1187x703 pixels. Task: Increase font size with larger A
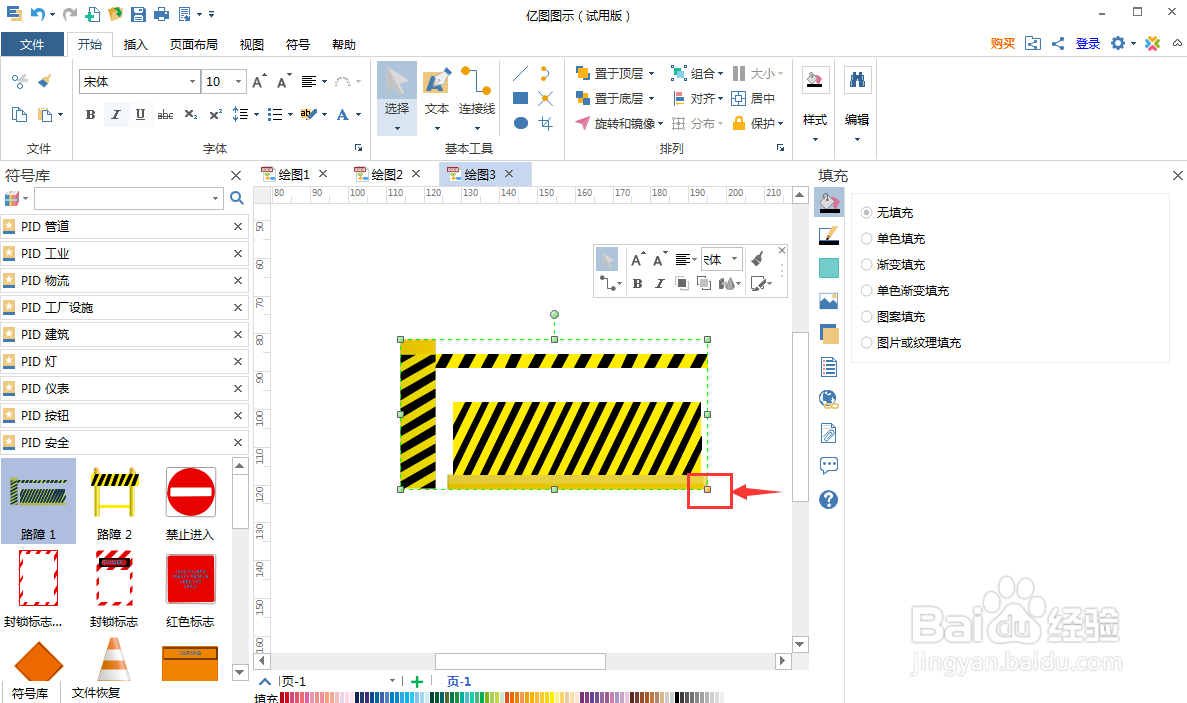(x=258, y=81)
